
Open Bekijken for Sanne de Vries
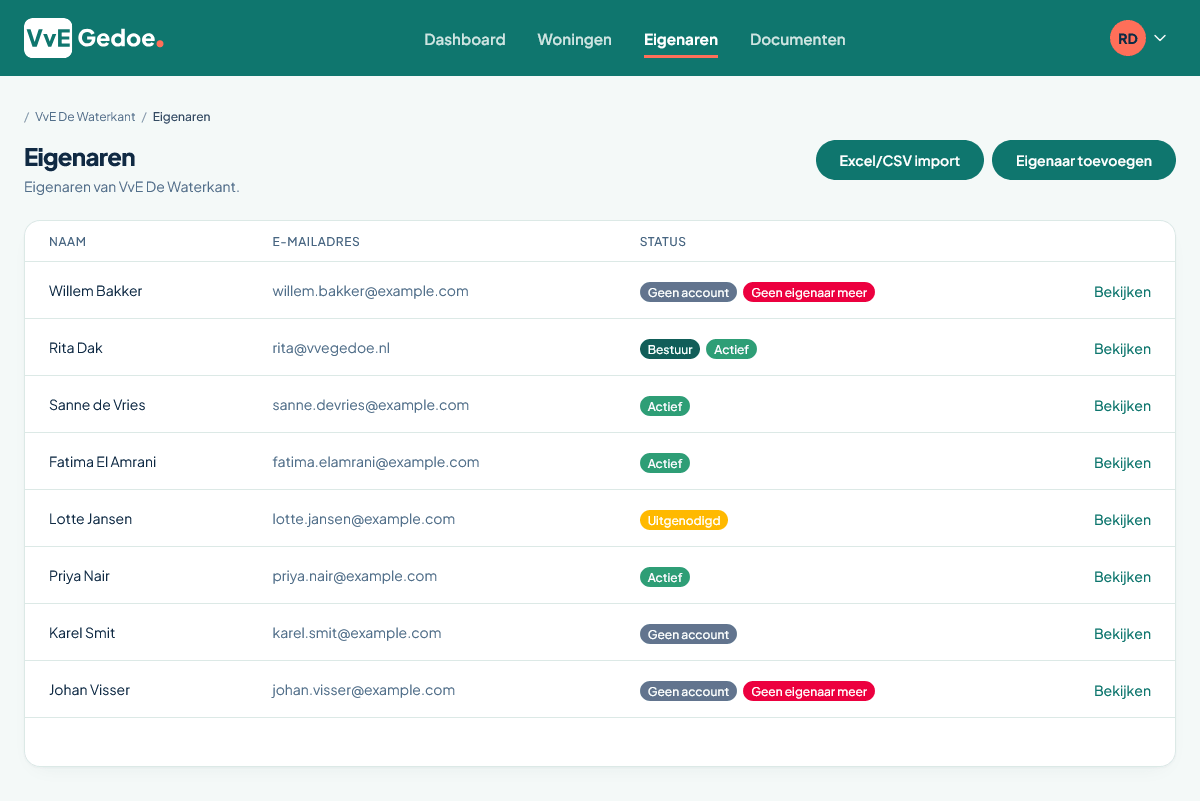coord(1122,406)
